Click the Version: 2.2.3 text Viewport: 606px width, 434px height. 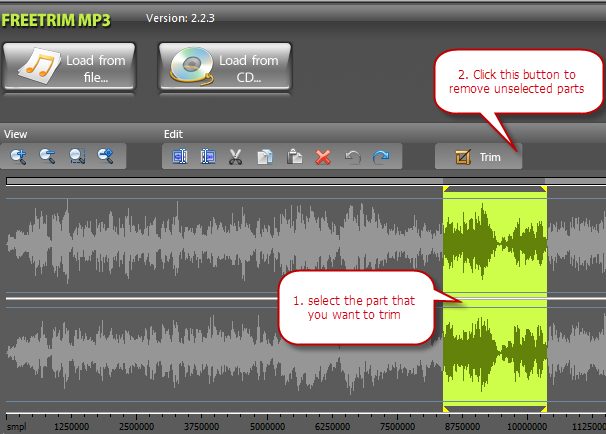[x=180, y=18]
